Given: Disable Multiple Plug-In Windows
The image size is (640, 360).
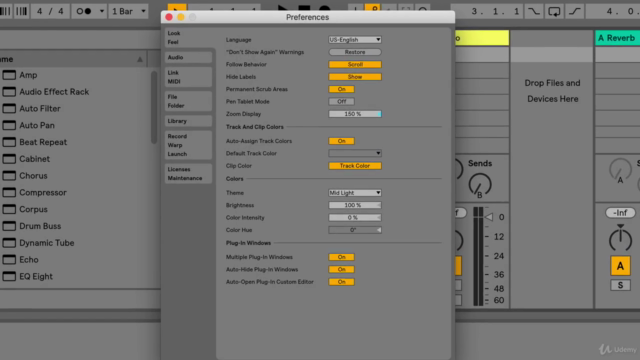Looking at the screenshot, I should (x=341, y=257).
